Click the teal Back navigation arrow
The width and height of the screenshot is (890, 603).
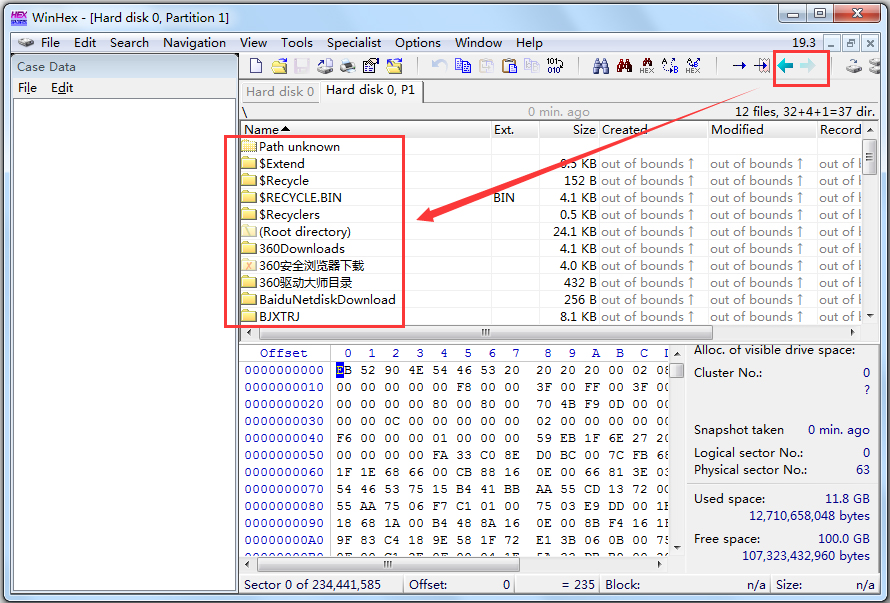(786, 67)
